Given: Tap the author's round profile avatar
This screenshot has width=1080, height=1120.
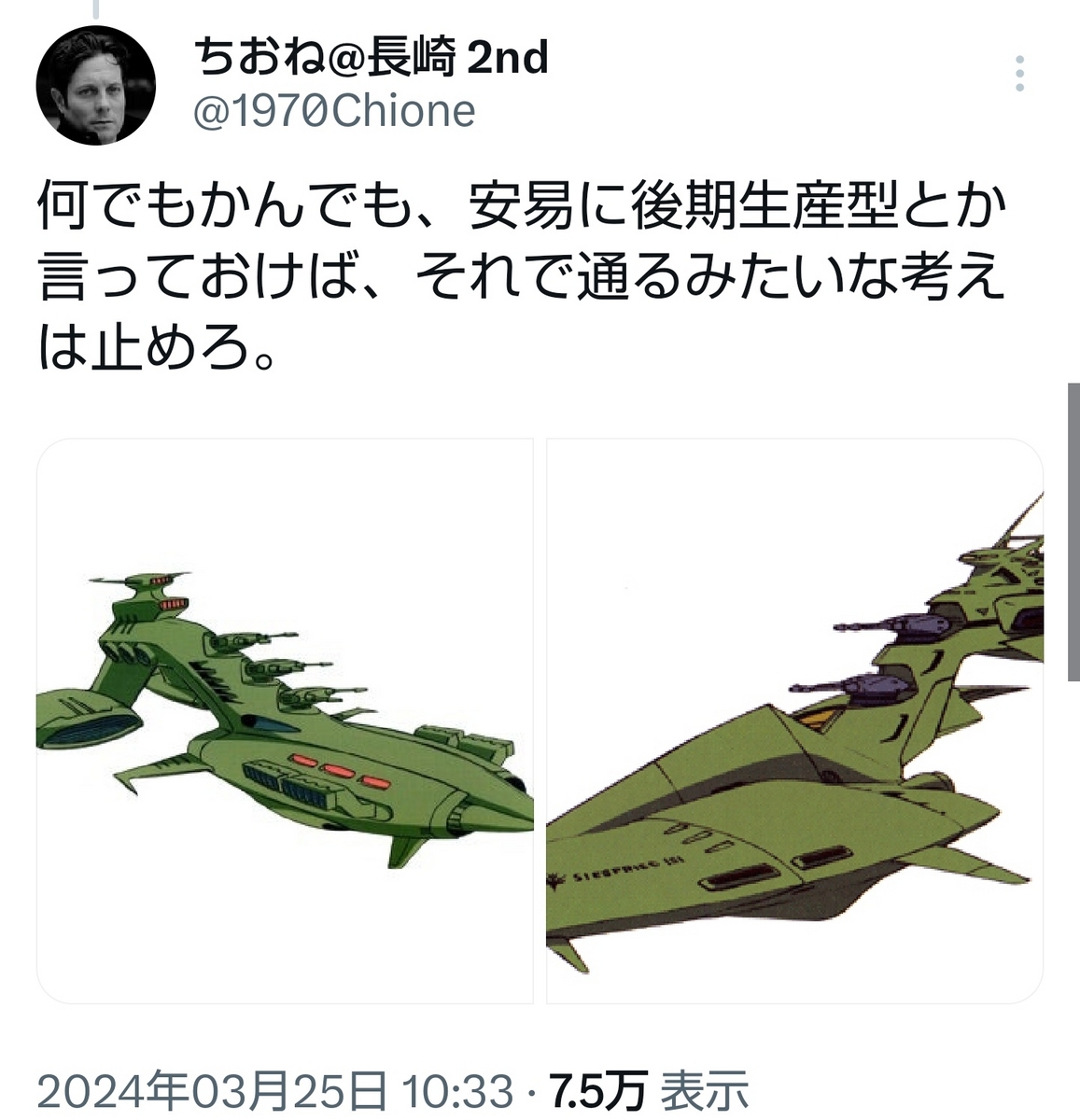Looking at the screenshot, I should [94, 85].
